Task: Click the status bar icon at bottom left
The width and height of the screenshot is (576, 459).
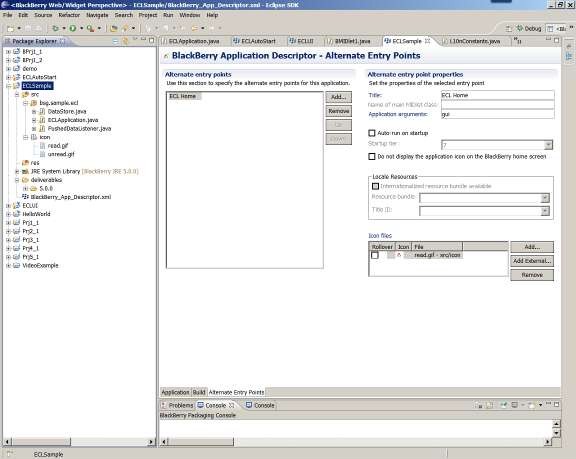Action: click(10, 454)
